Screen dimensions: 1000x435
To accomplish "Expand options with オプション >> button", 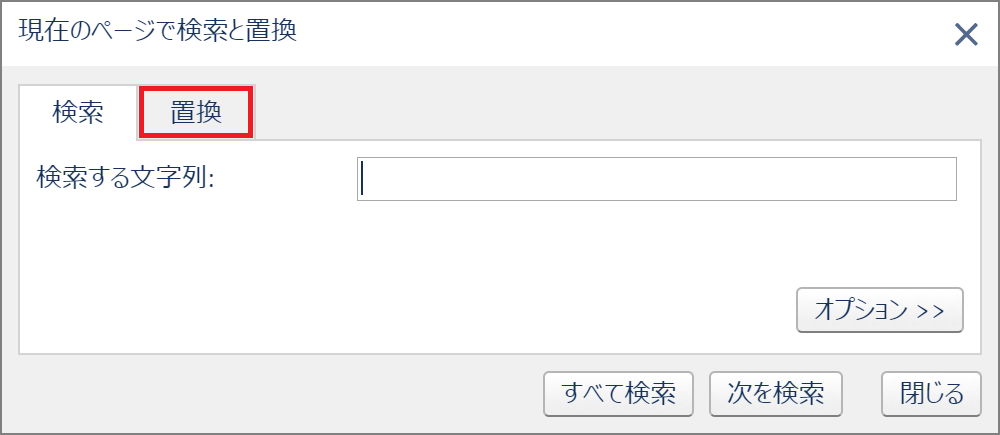I will [x=879, y=310].
